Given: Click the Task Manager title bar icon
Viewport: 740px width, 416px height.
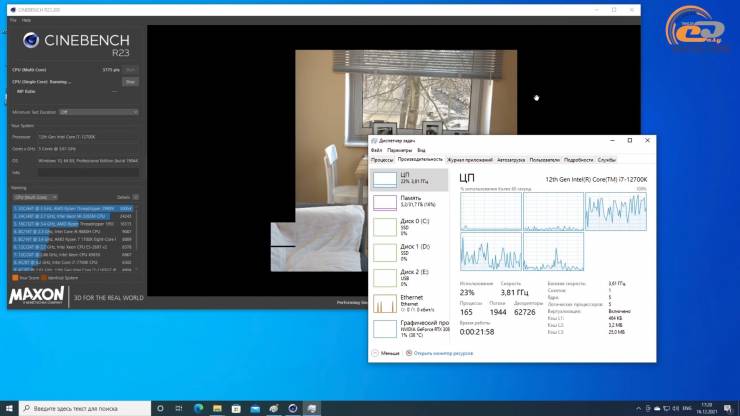Looking at the screenshot, I should pyautogui.click(x=374, y=141).
